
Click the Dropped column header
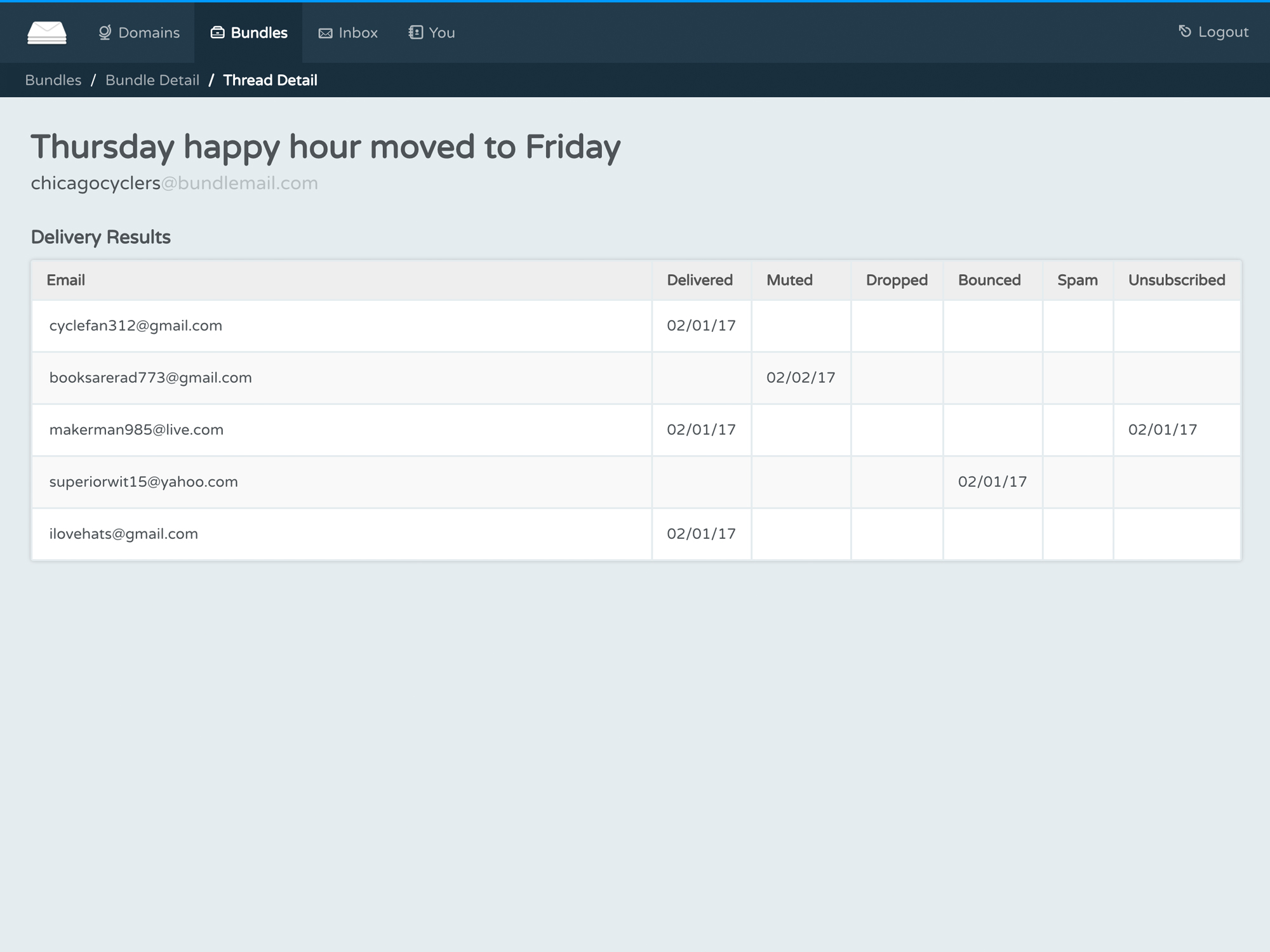coord(897,280)
